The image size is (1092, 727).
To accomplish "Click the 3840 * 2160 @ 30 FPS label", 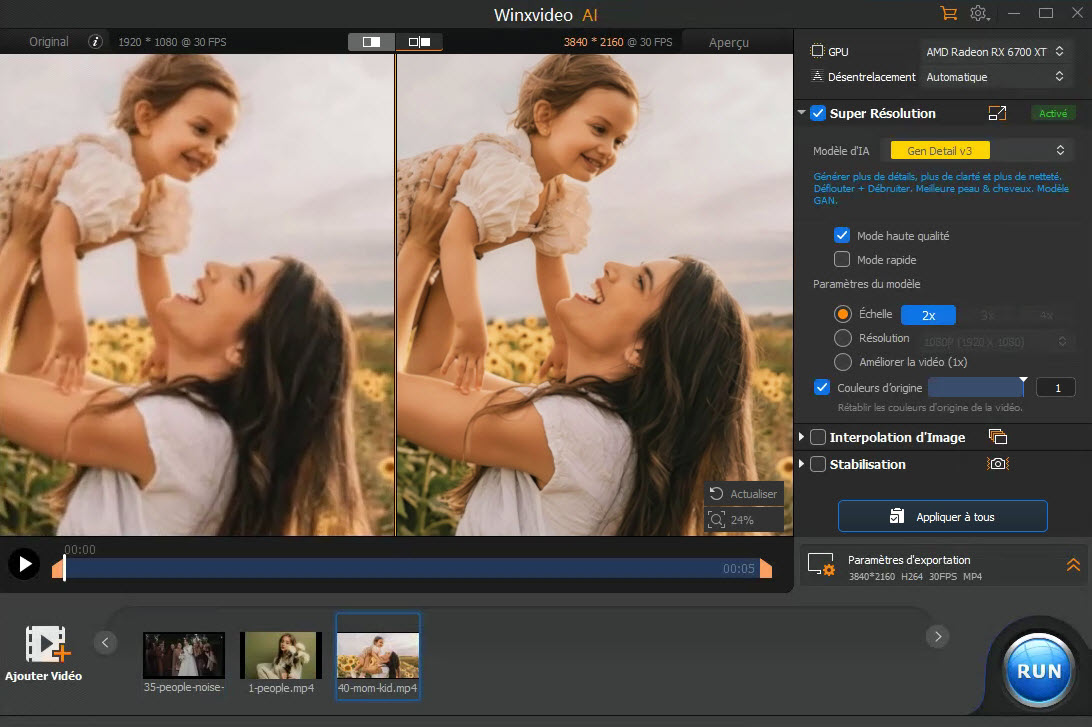I will (x=618, y=42).
